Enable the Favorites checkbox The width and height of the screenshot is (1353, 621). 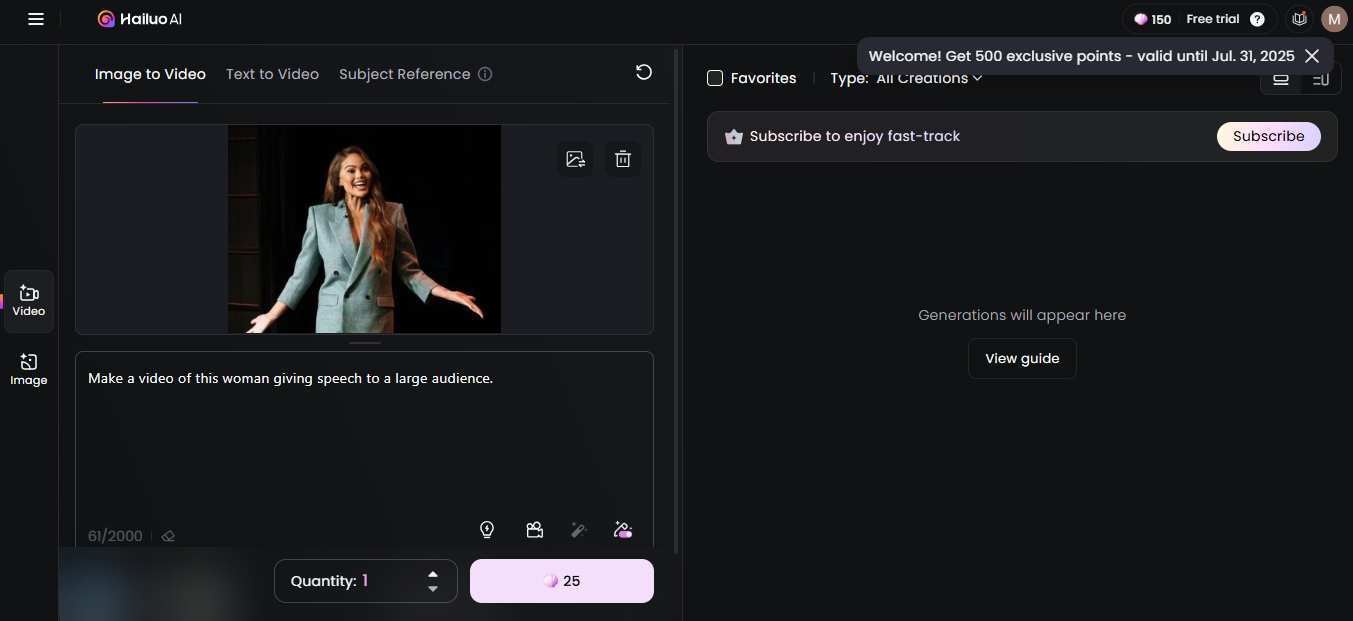point(715,78)
